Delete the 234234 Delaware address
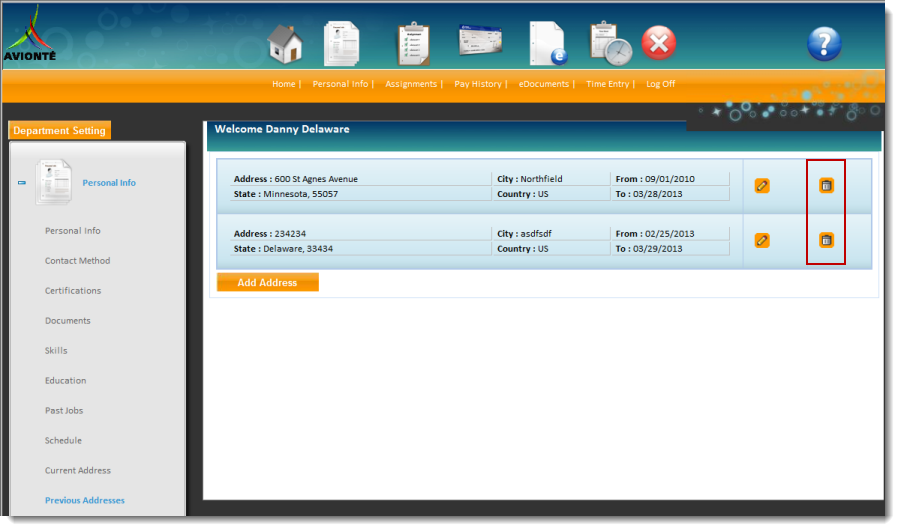 coord(826,240)
